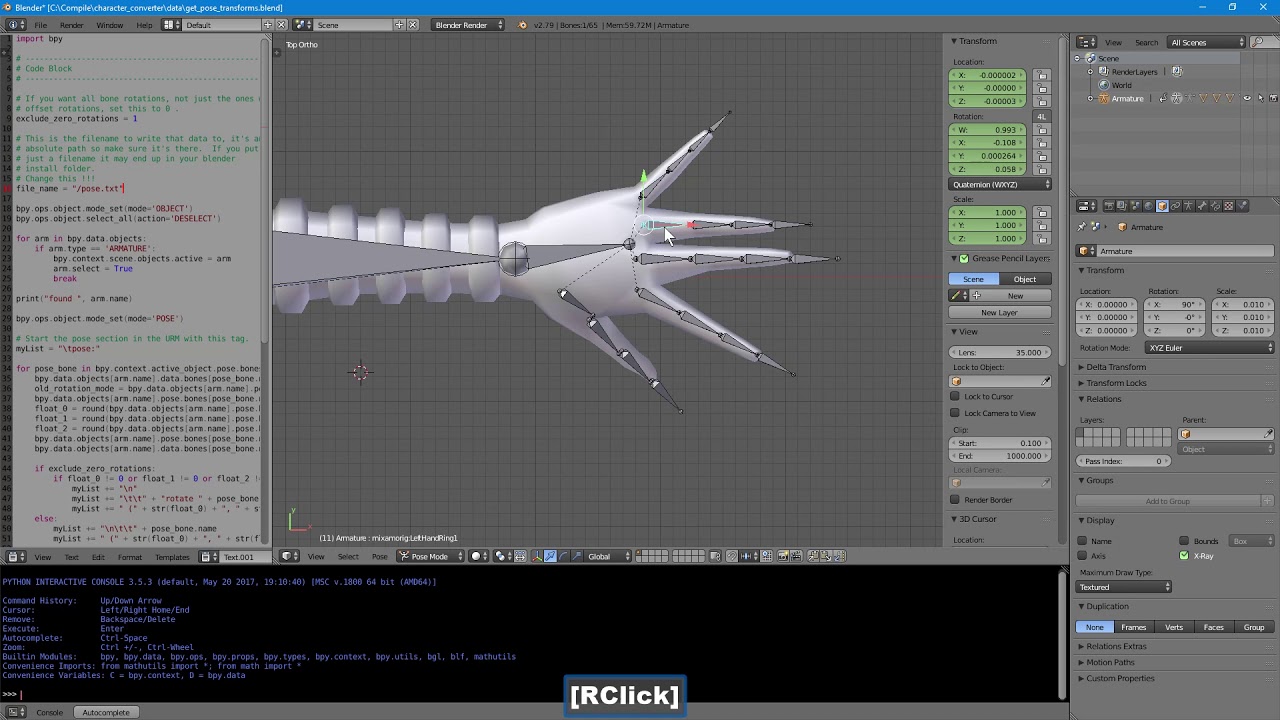Disable the X-Ray display checkbox

1184,555
